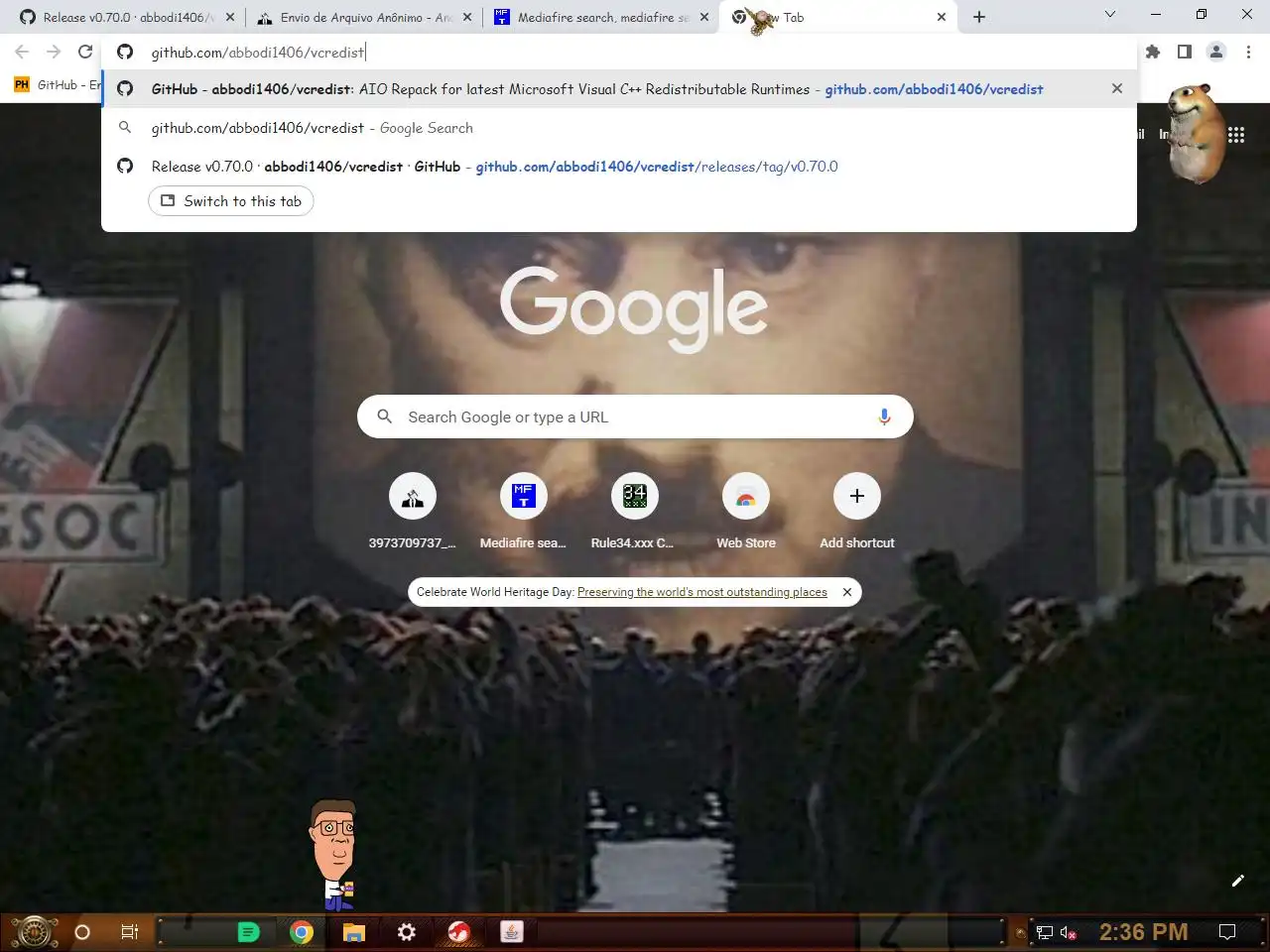1270x952 pixels.
Task: Open the Google apps grid icon
Action: point(1236,135)
